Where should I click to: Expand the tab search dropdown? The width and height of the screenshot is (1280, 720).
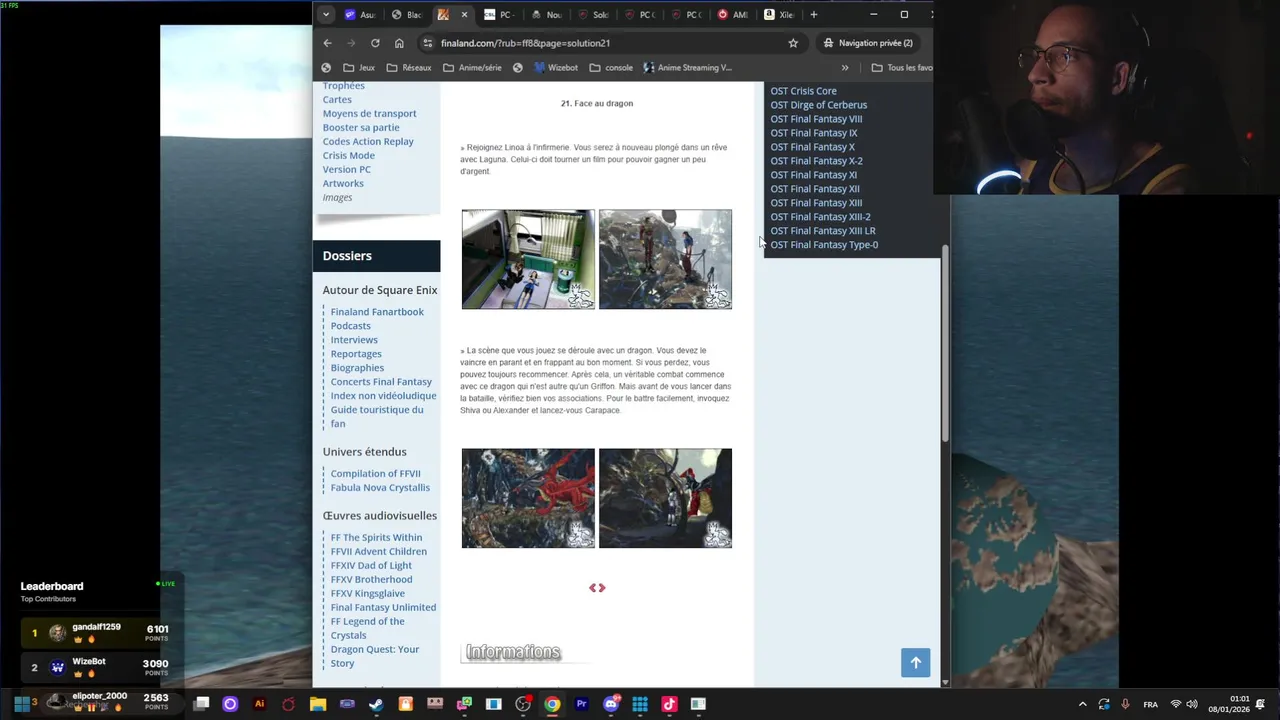[x=325, y=15]
